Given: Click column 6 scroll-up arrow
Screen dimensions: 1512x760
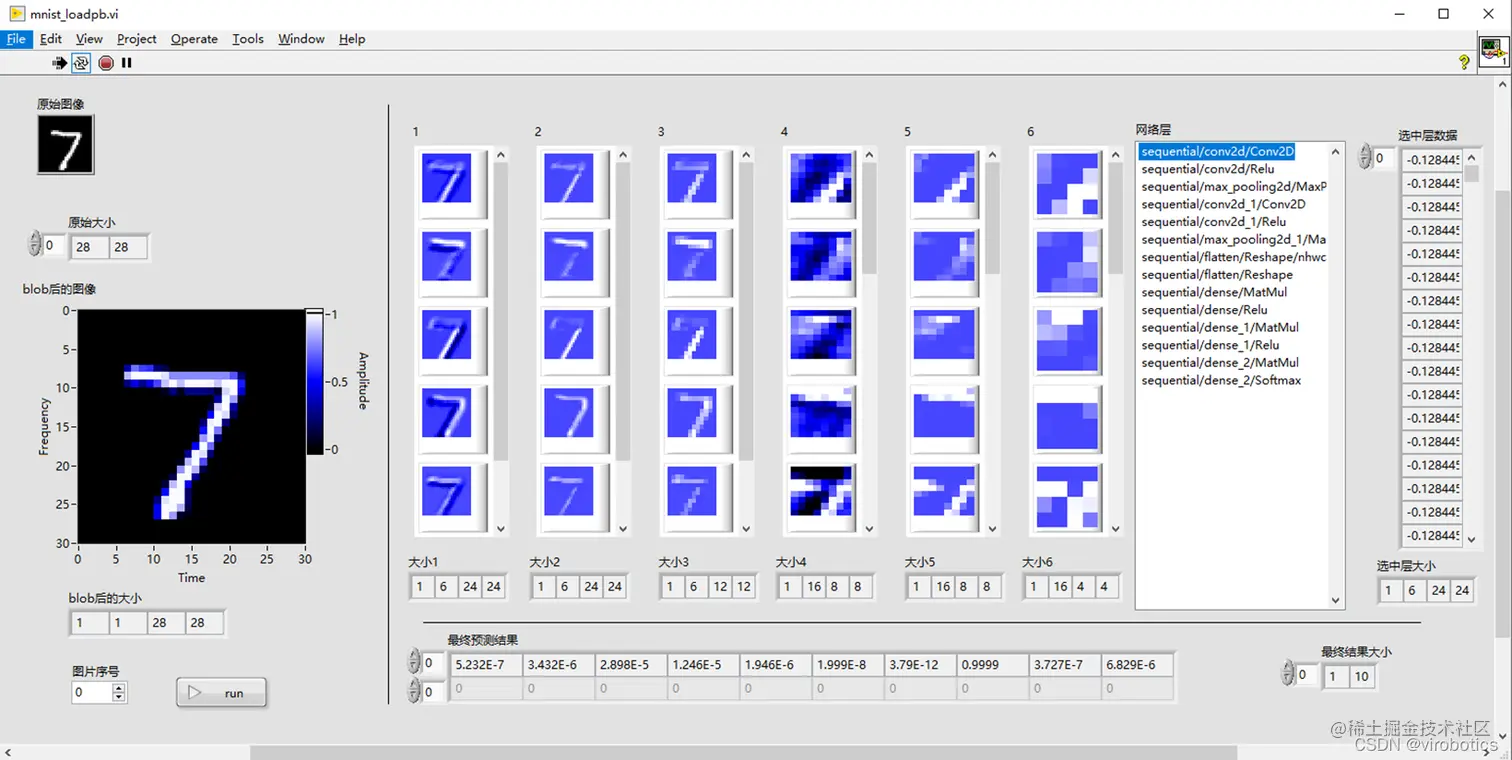Looking at the screenshot, I should (x=1115, y=154).
